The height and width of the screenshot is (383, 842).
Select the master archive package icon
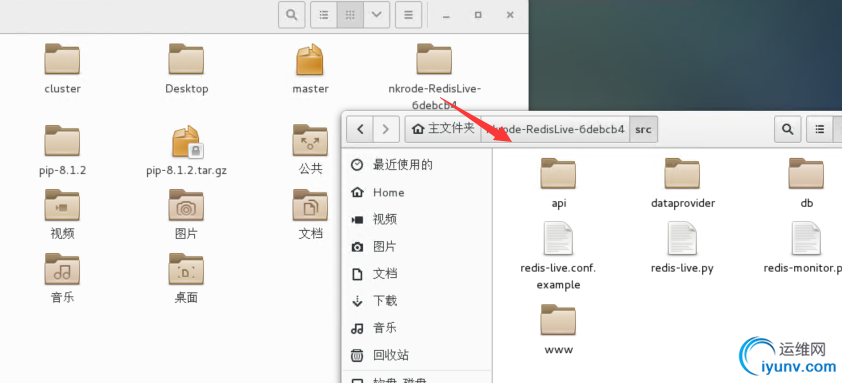[310, 59]
